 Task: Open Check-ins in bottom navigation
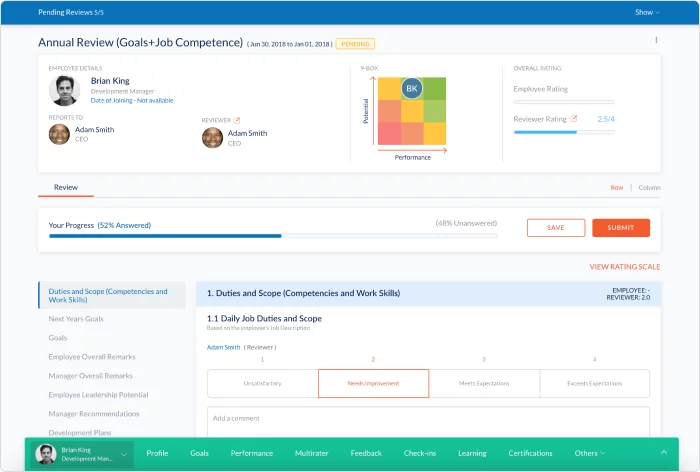420,453
